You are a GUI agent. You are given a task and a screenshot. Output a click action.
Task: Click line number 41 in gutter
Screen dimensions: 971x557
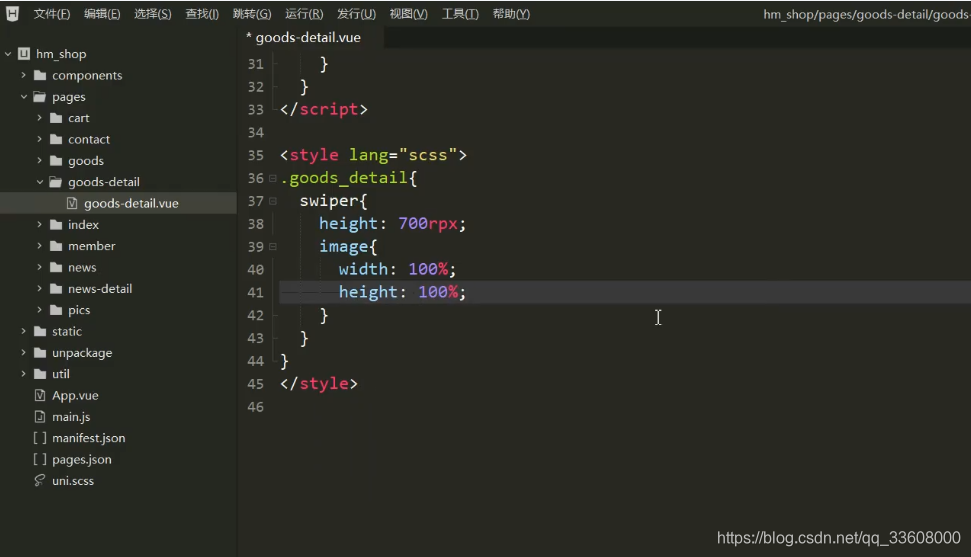click(x=255, y=292)
